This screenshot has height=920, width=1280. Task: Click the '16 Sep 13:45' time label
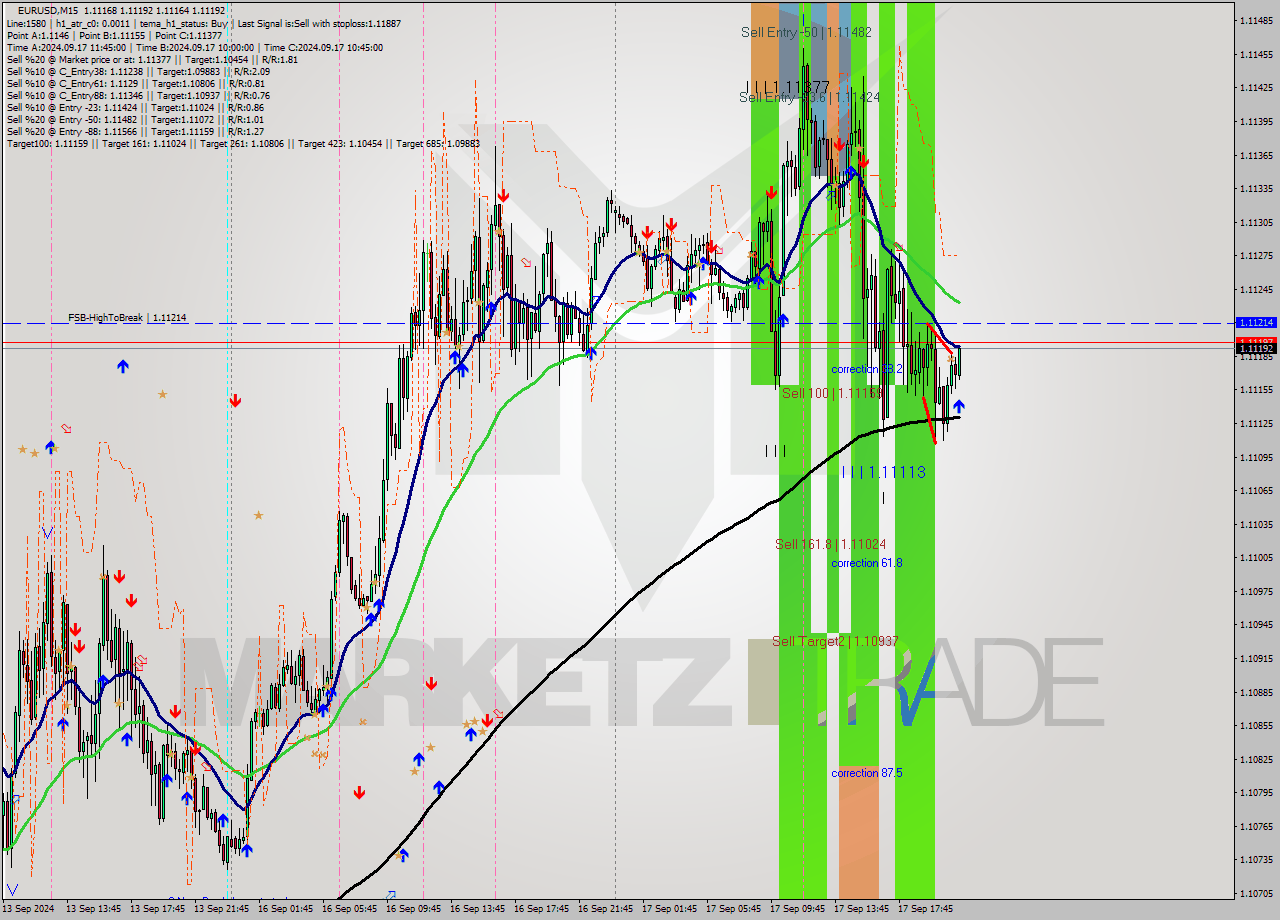[x=477, y=909]
